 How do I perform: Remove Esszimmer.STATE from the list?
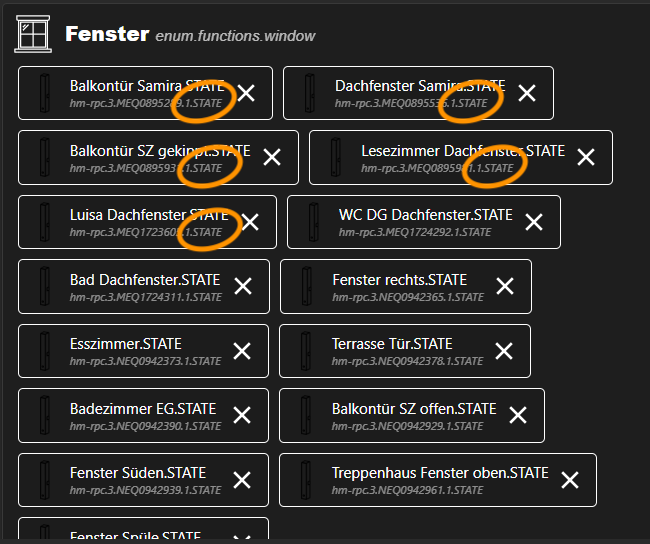242,351
